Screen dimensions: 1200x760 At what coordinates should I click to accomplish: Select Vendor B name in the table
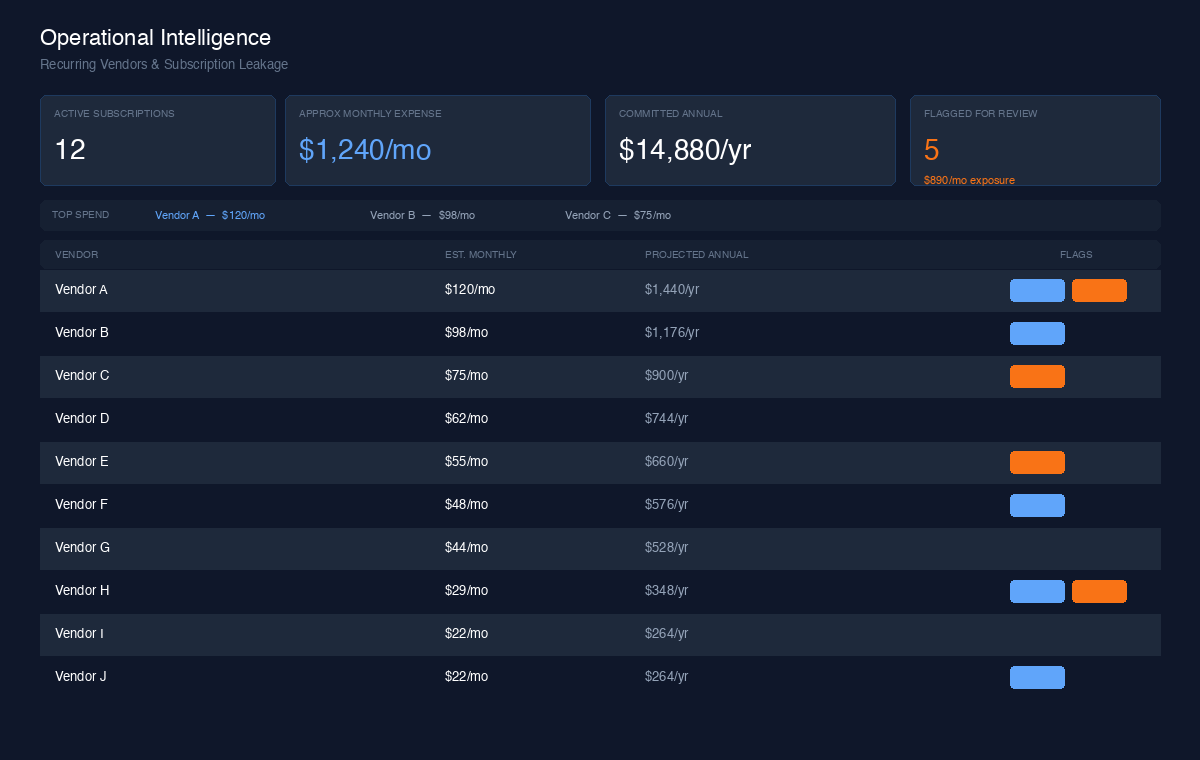point(82,333)
